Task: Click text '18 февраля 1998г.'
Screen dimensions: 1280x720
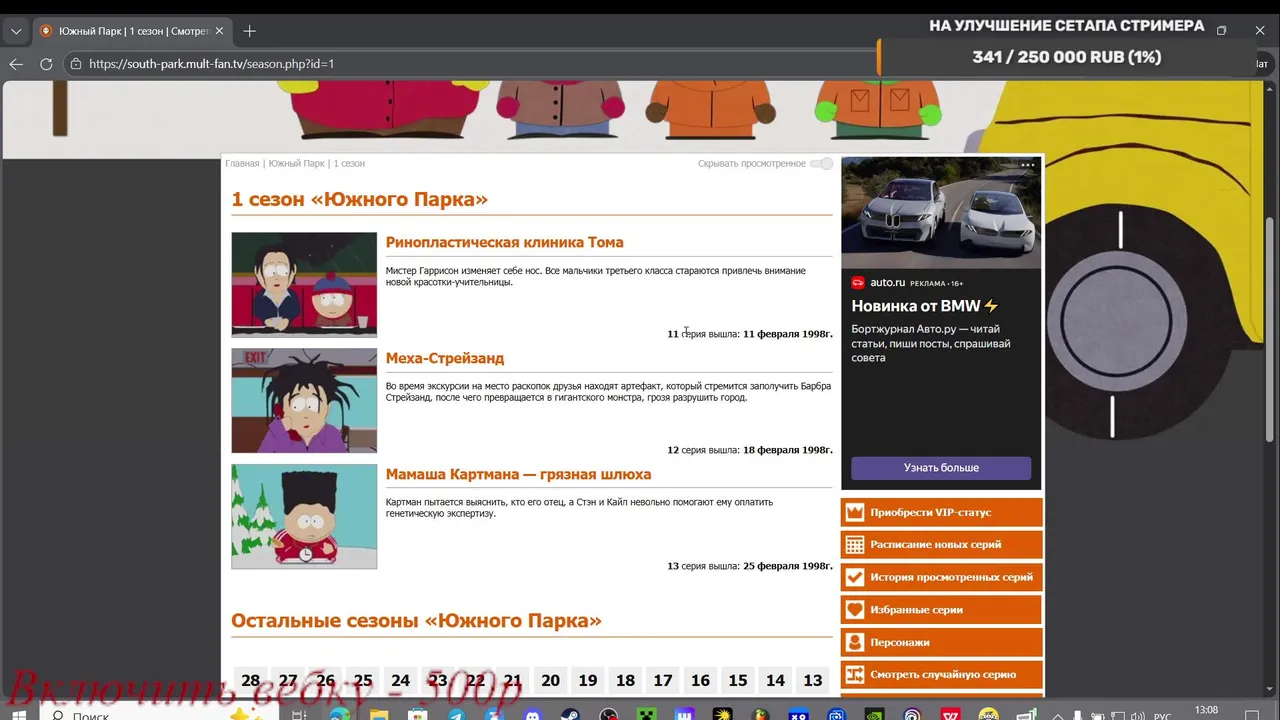Action: click(787, 450)
